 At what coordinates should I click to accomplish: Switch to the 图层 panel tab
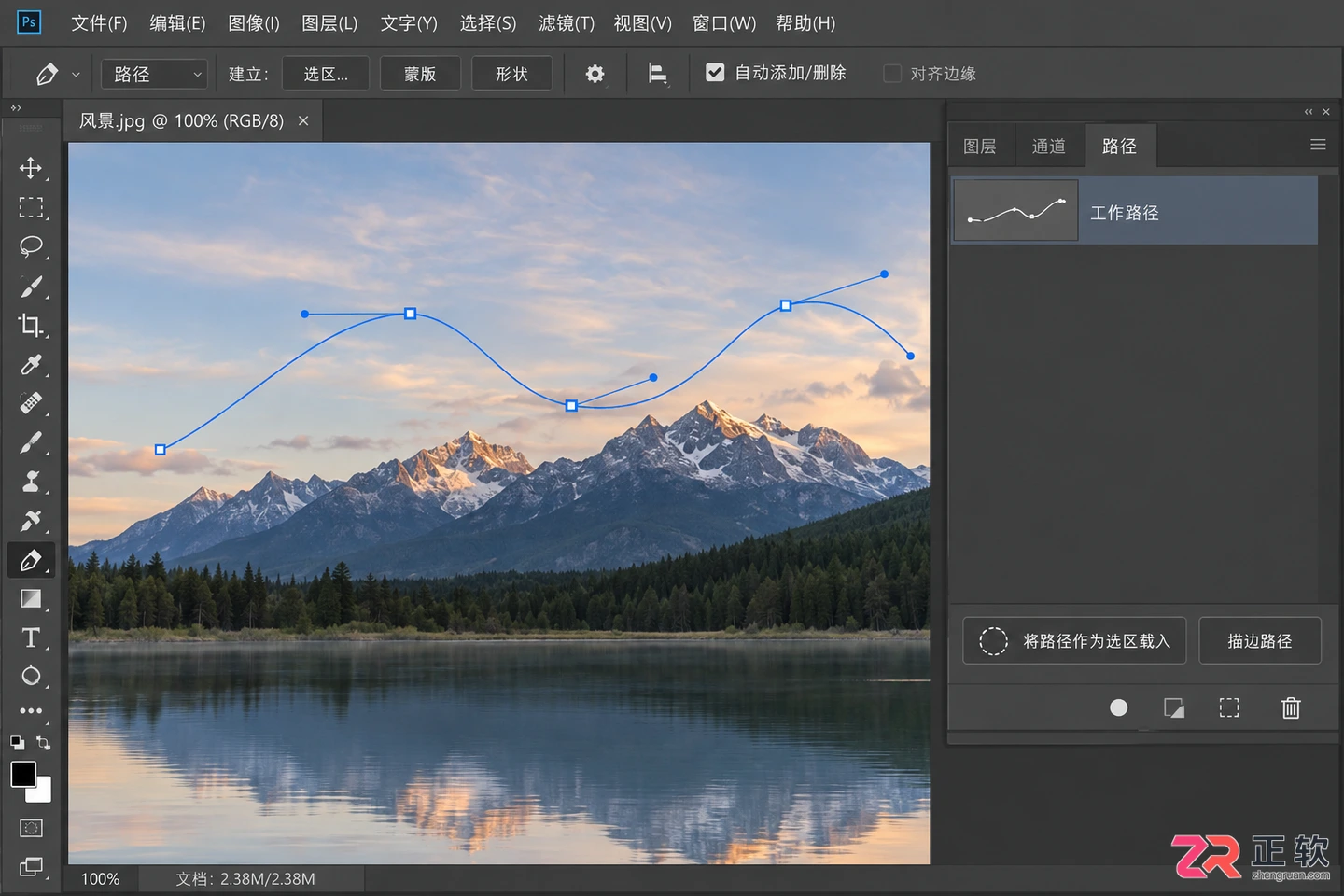pos(980,146)
